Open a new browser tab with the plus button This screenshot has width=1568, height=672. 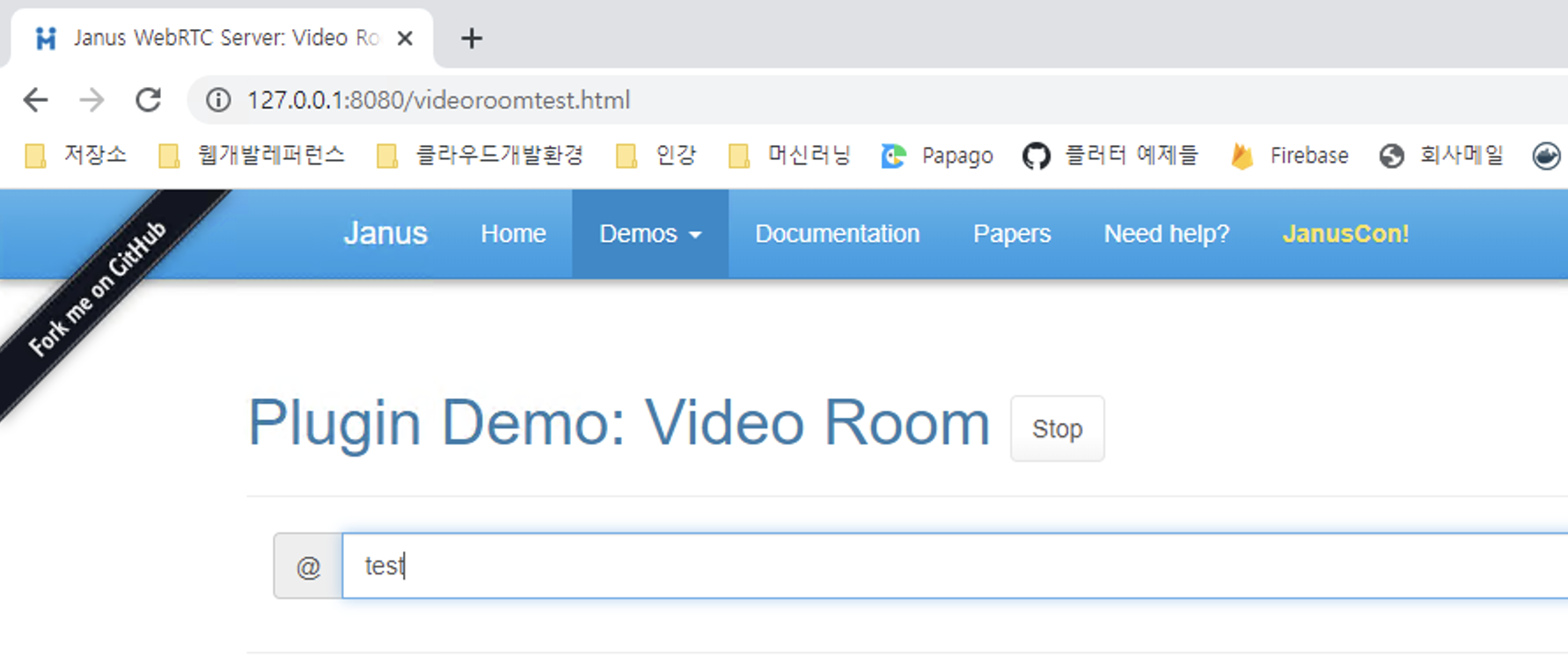click(472, 38)
